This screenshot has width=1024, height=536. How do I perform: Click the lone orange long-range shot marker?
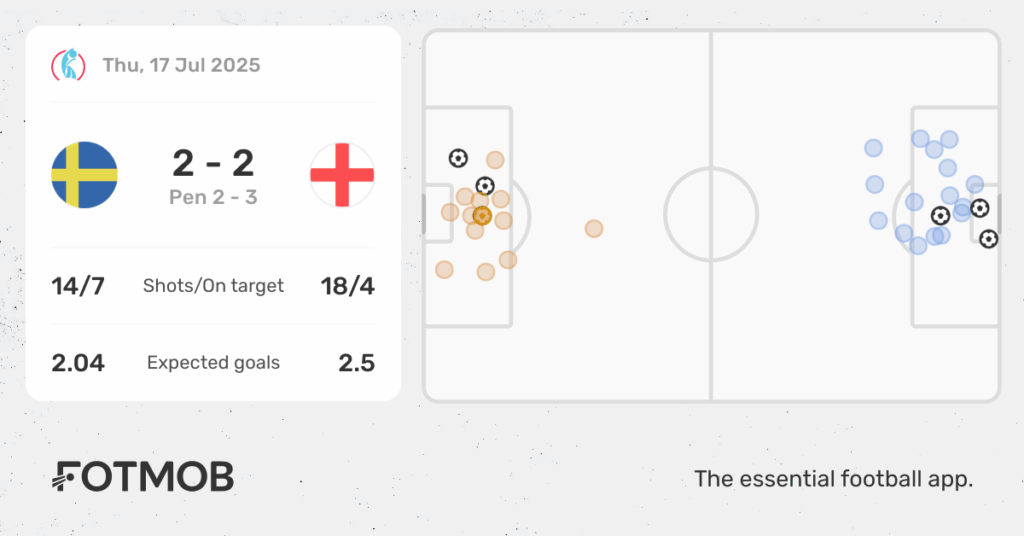pyautogui.click(x=594, y=229)
